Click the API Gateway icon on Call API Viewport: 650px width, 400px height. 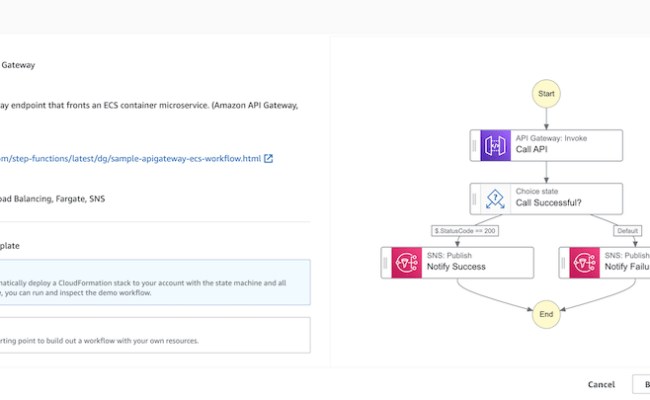(495, 145)
